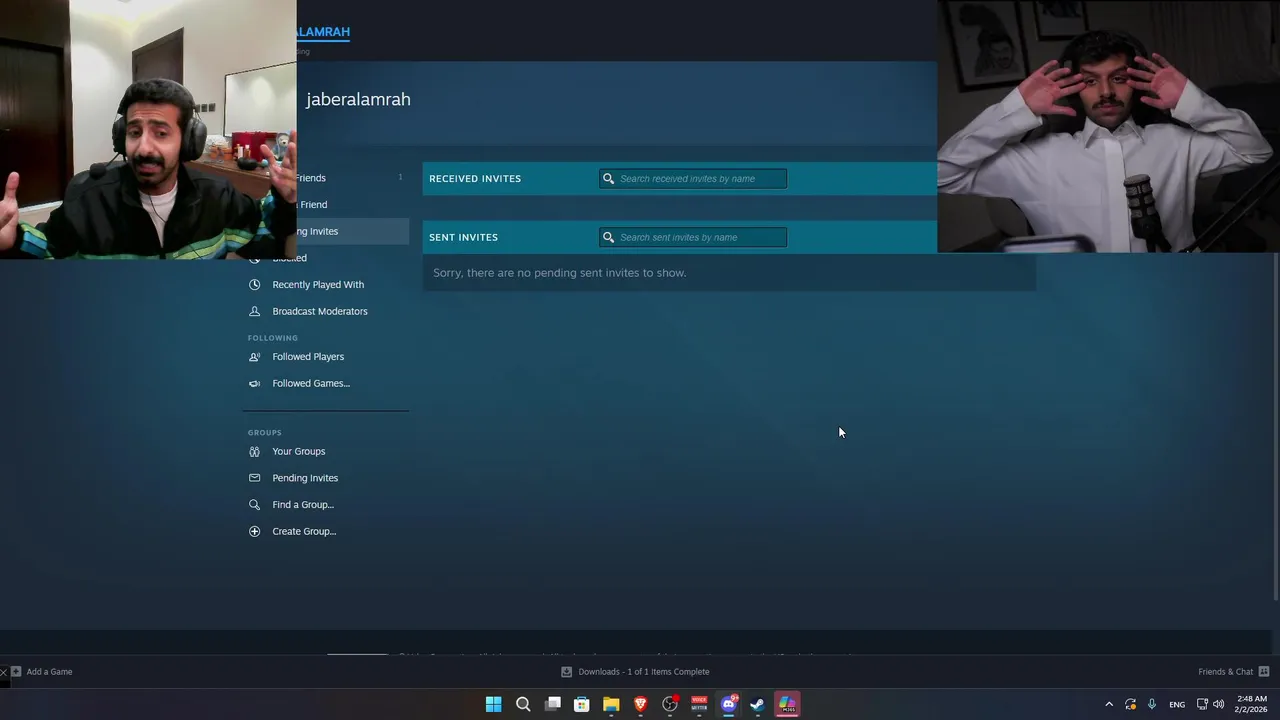1280x720 pixels.
Task: Open Followed Players list
Action: [308, 357]
